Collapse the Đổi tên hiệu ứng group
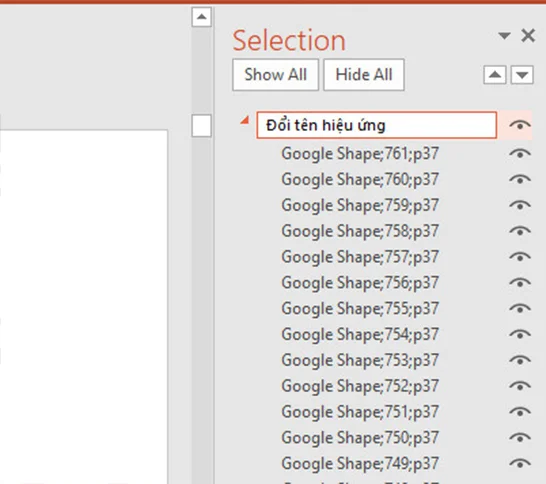546x484 pixels. click(x=245, y=120)
